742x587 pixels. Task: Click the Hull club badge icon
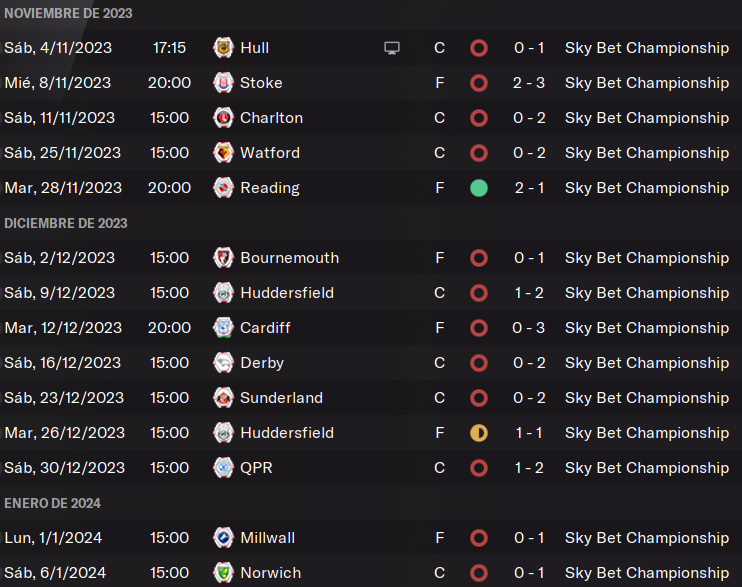point(223,48)
